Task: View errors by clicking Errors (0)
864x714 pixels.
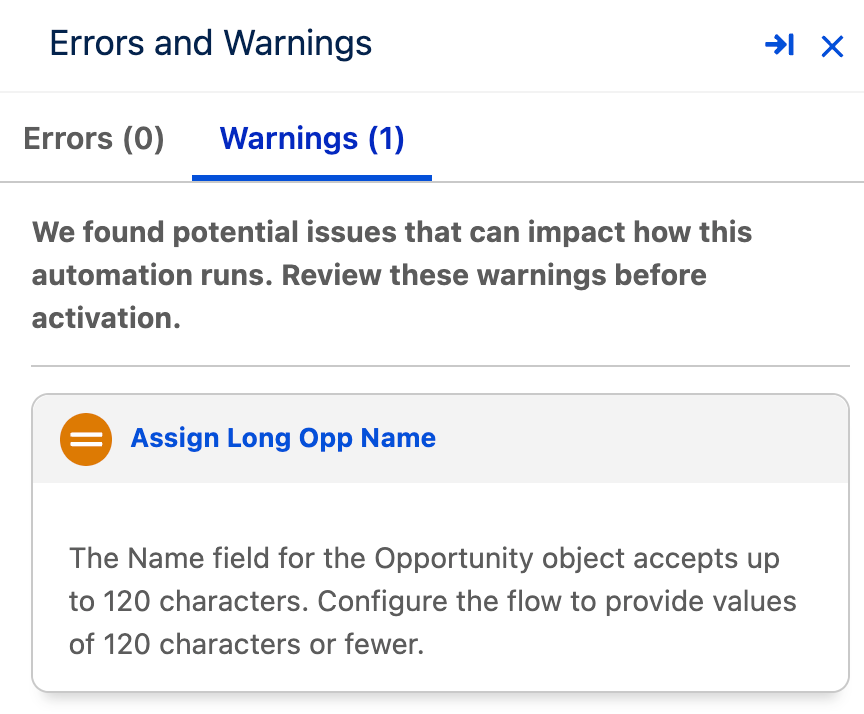Action: pyautogui.click(x=94, y=138)
